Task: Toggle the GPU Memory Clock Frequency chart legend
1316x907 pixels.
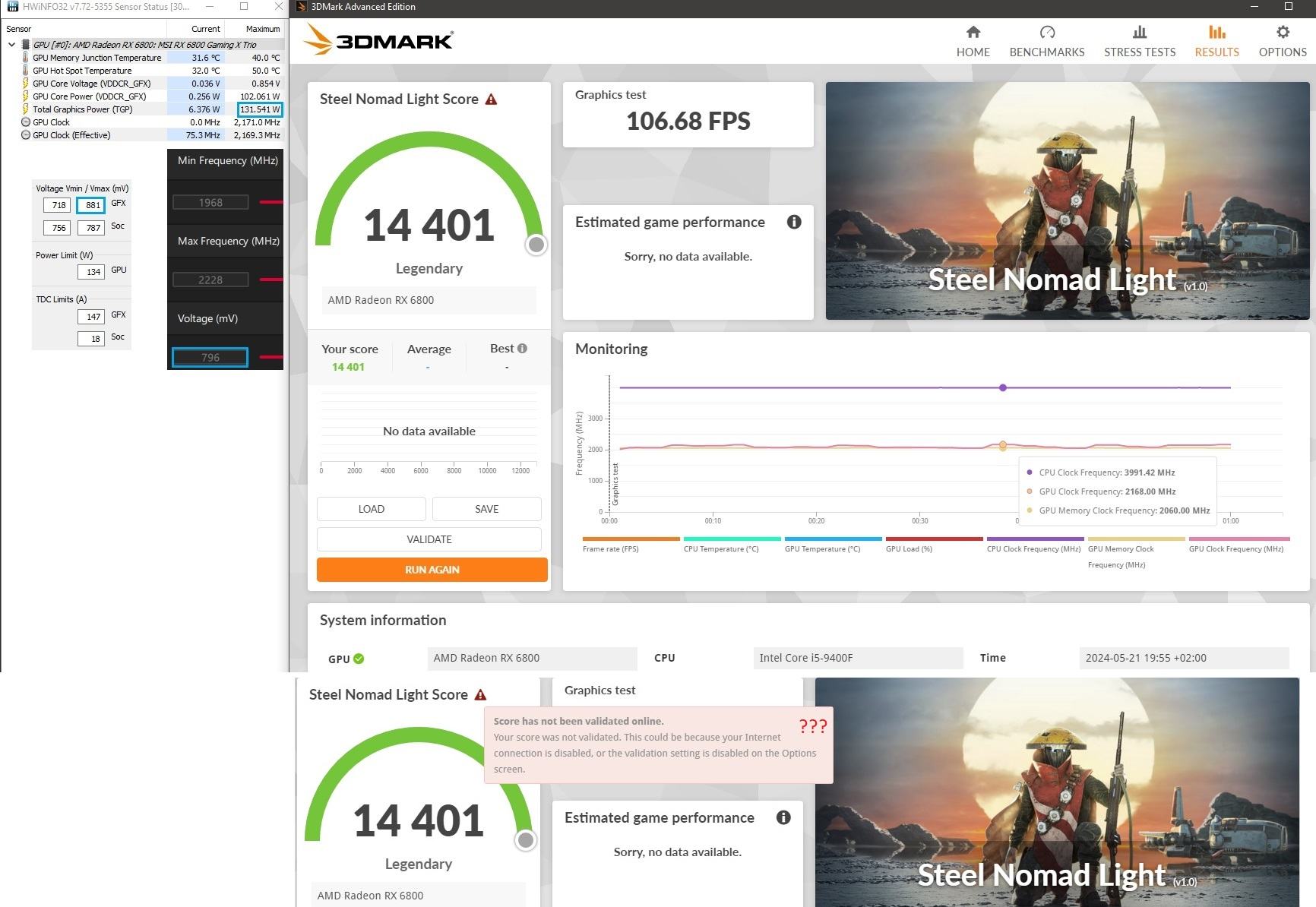Action: 1137,553
